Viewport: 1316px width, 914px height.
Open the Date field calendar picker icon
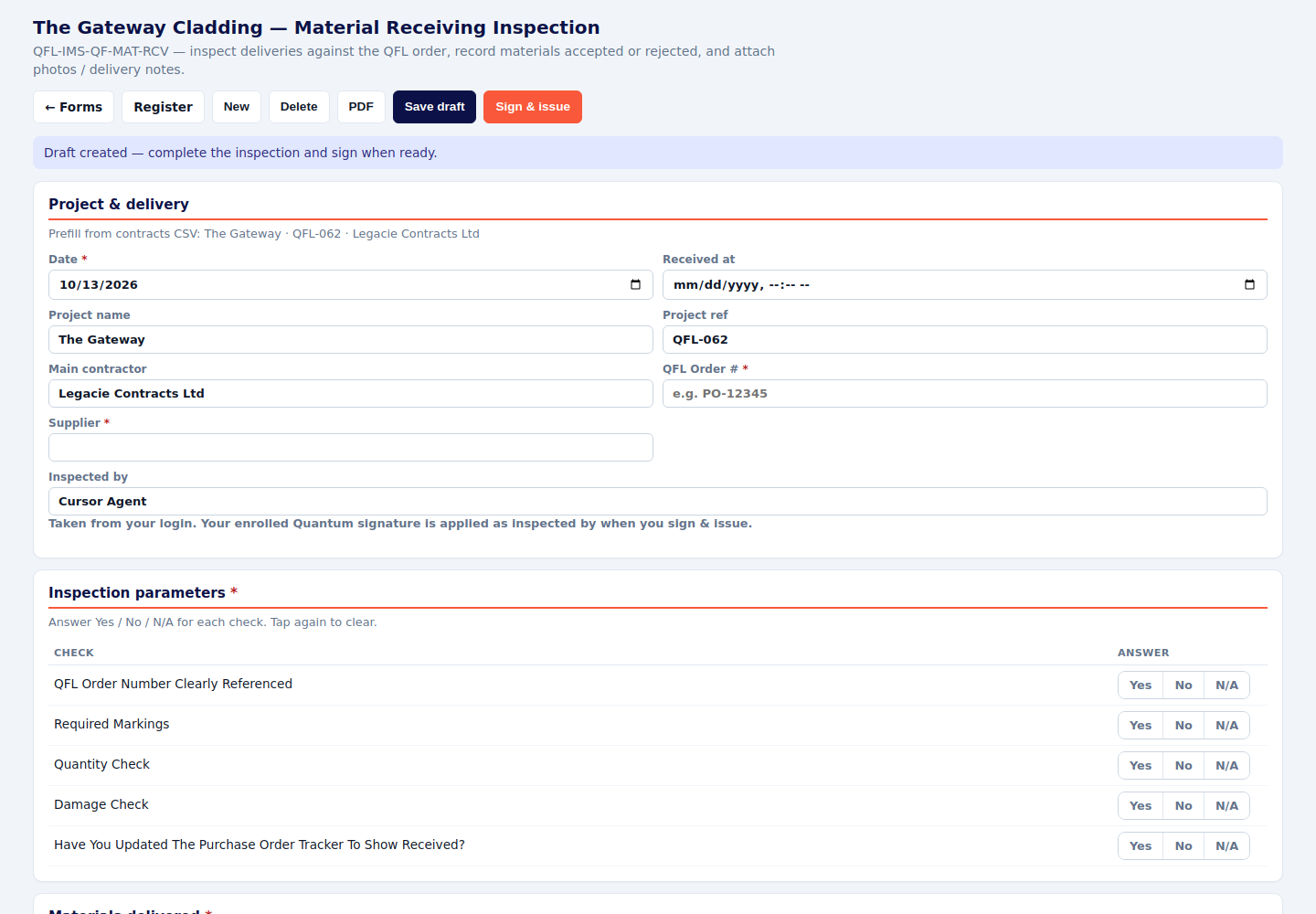point(635,285)
